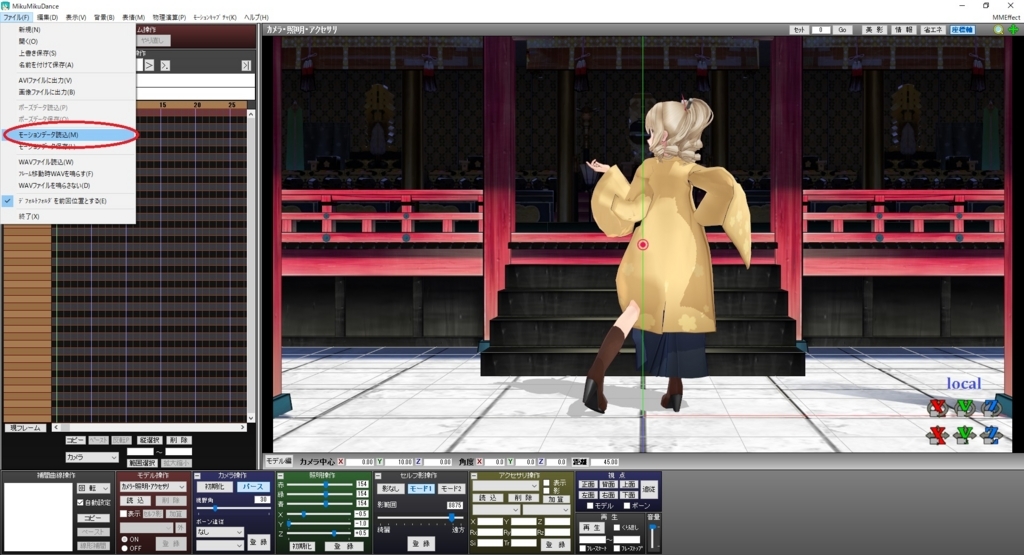Click the 背面 back view button
This screenshot has width=1024, height=555.
(x=609, y=484)
